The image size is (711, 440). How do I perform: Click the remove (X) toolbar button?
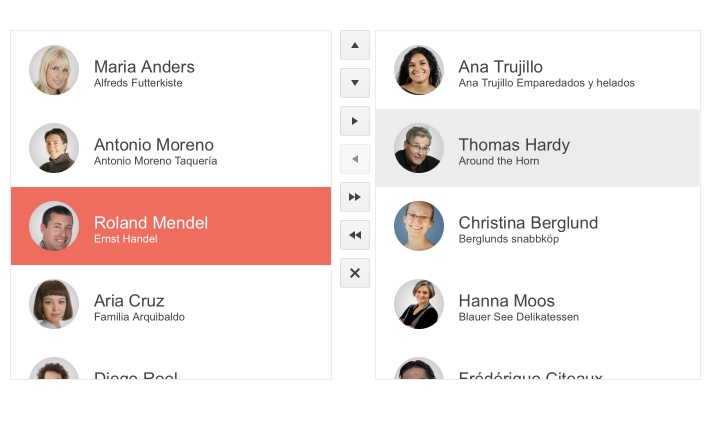click(x=355, y=273)
